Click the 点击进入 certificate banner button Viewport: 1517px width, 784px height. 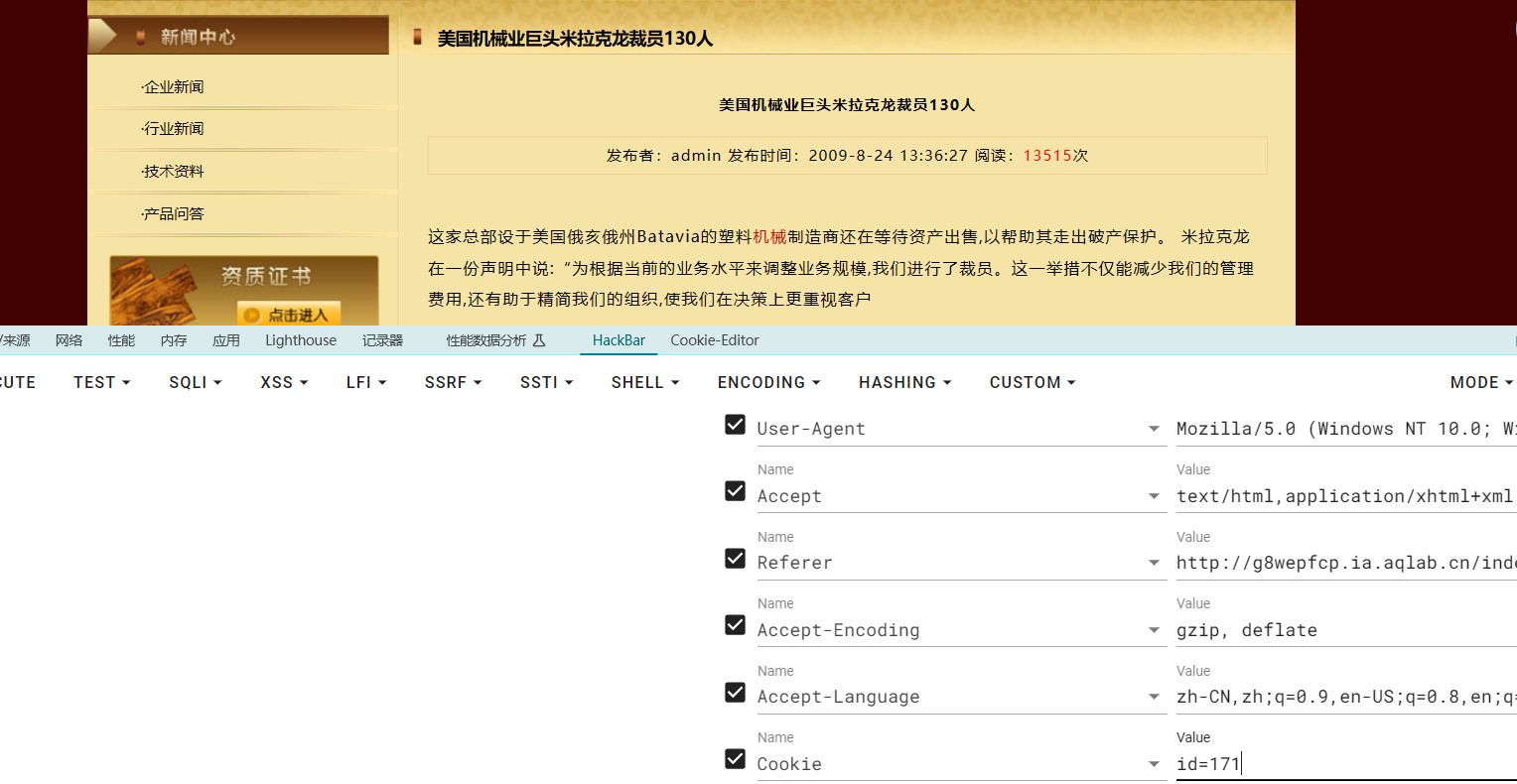click(289, 315)
